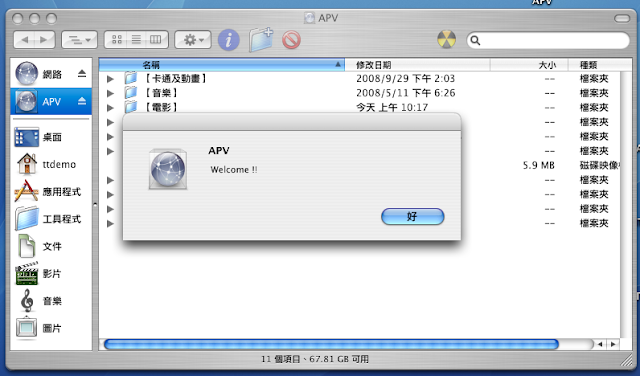
Task: Click the APV globe icon in dialog
Action: pyautogui.click(x=168, y=169)
